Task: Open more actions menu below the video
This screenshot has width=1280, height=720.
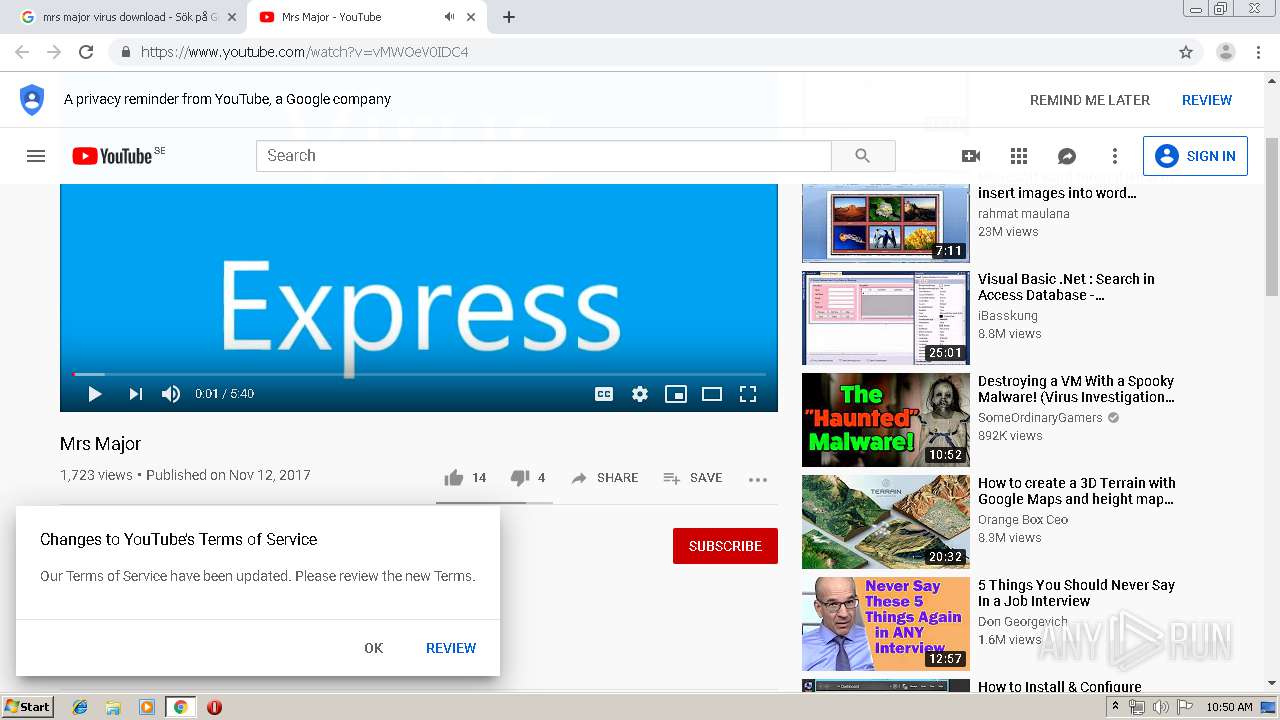Action: pyautogui.click(x=758, y=479)
